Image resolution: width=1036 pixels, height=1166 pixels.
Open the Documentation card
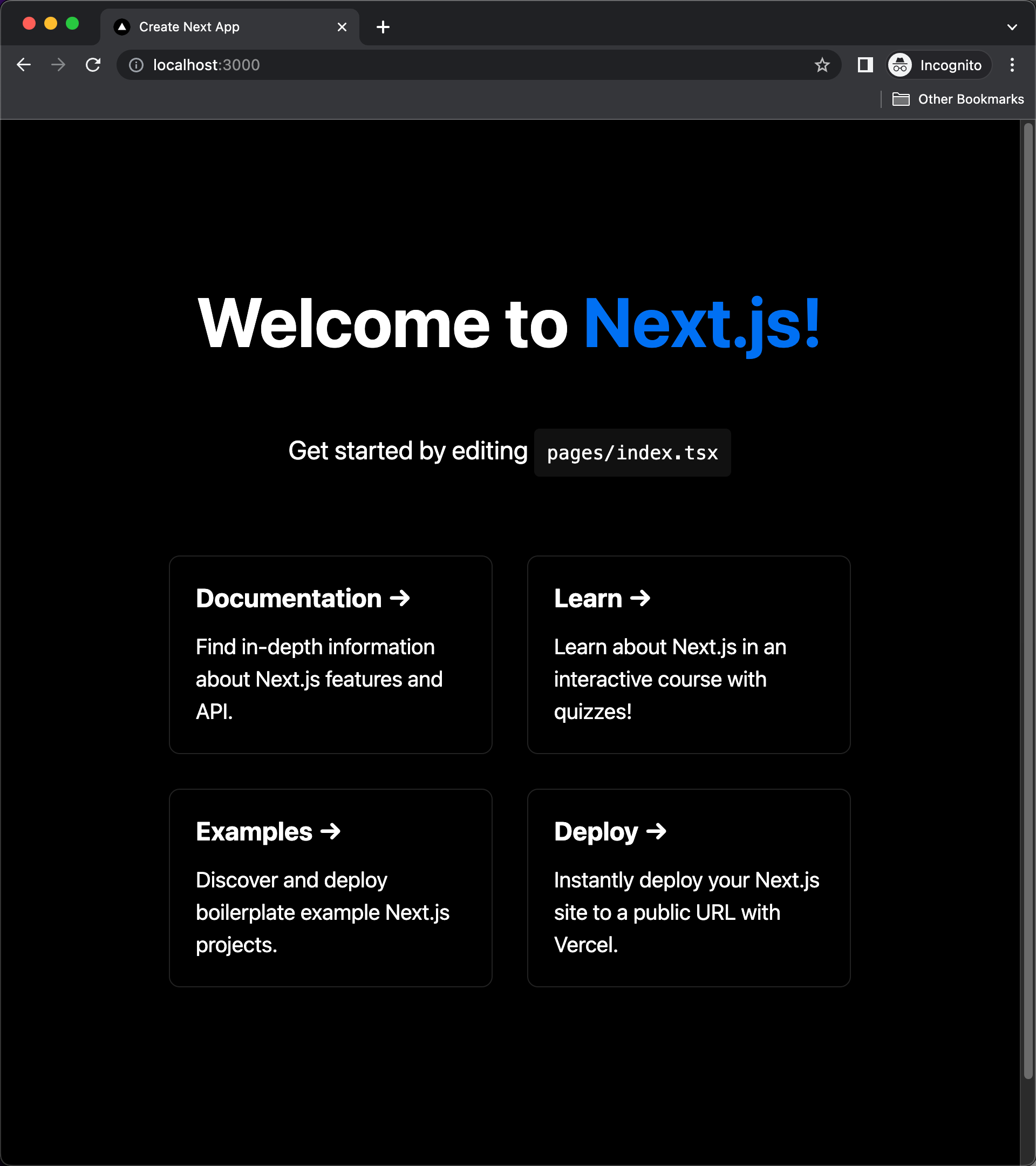pyautogui.click(x=331, y=655)
